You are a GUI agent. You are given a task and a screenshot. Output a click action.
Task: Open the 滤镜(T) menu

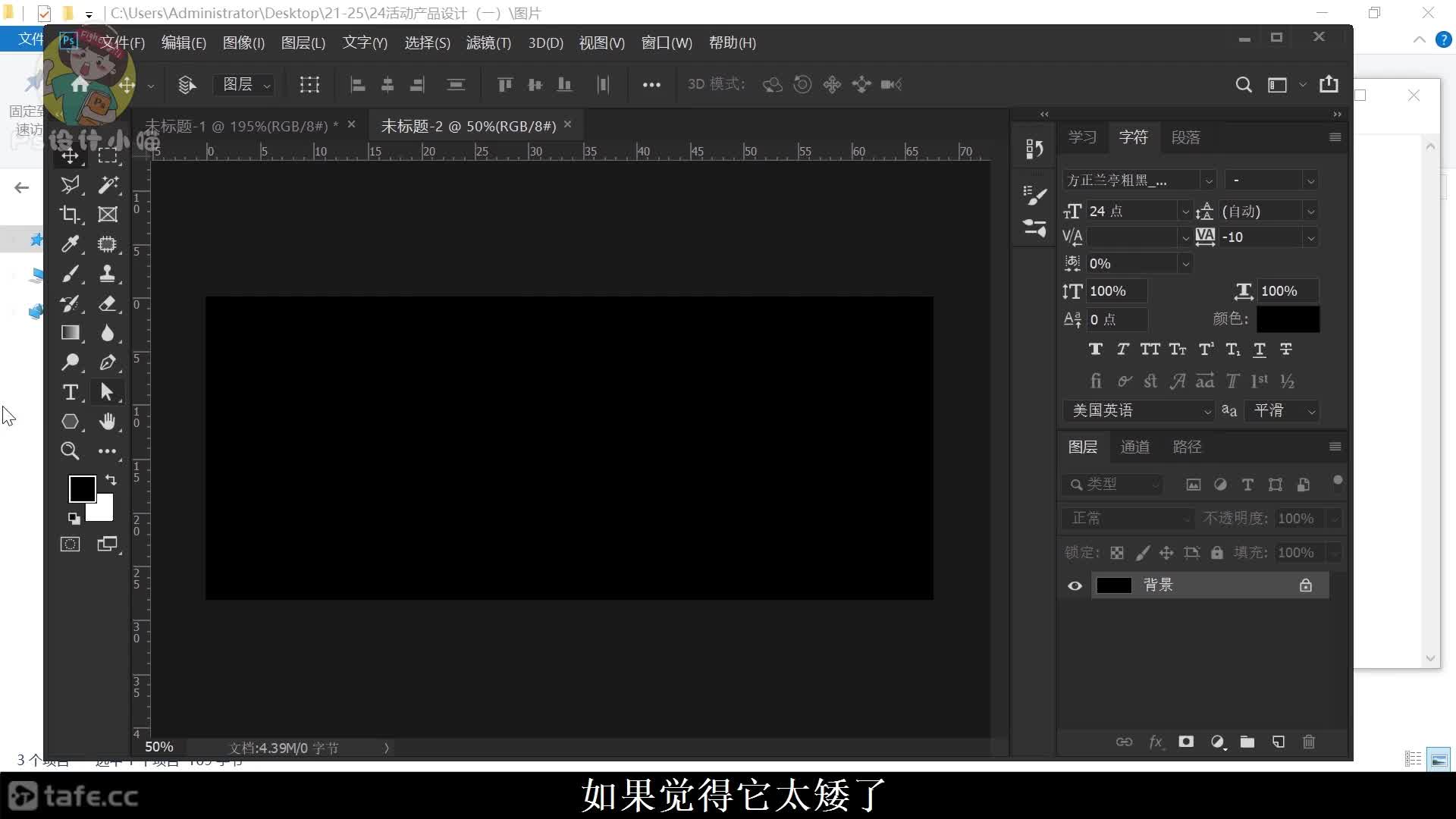(x=488, y=43)
